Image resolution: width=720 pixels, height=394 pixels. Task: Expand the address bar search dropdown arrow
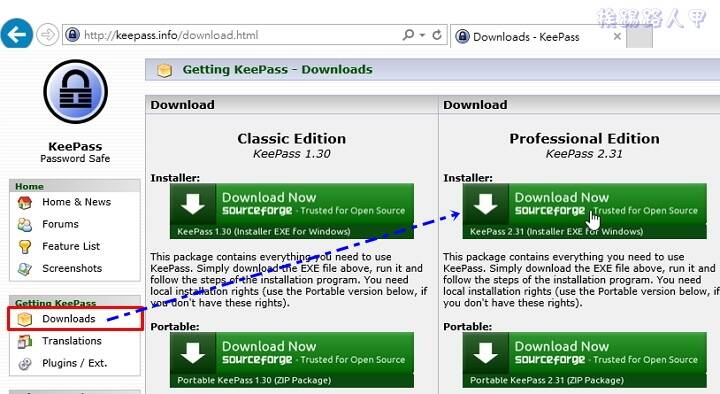pos(422,35)
